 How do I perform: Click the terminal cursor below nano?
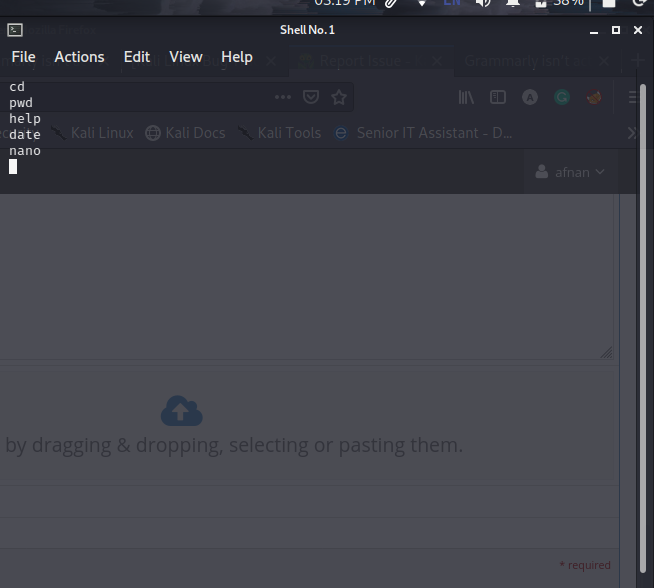pos(13,167)
